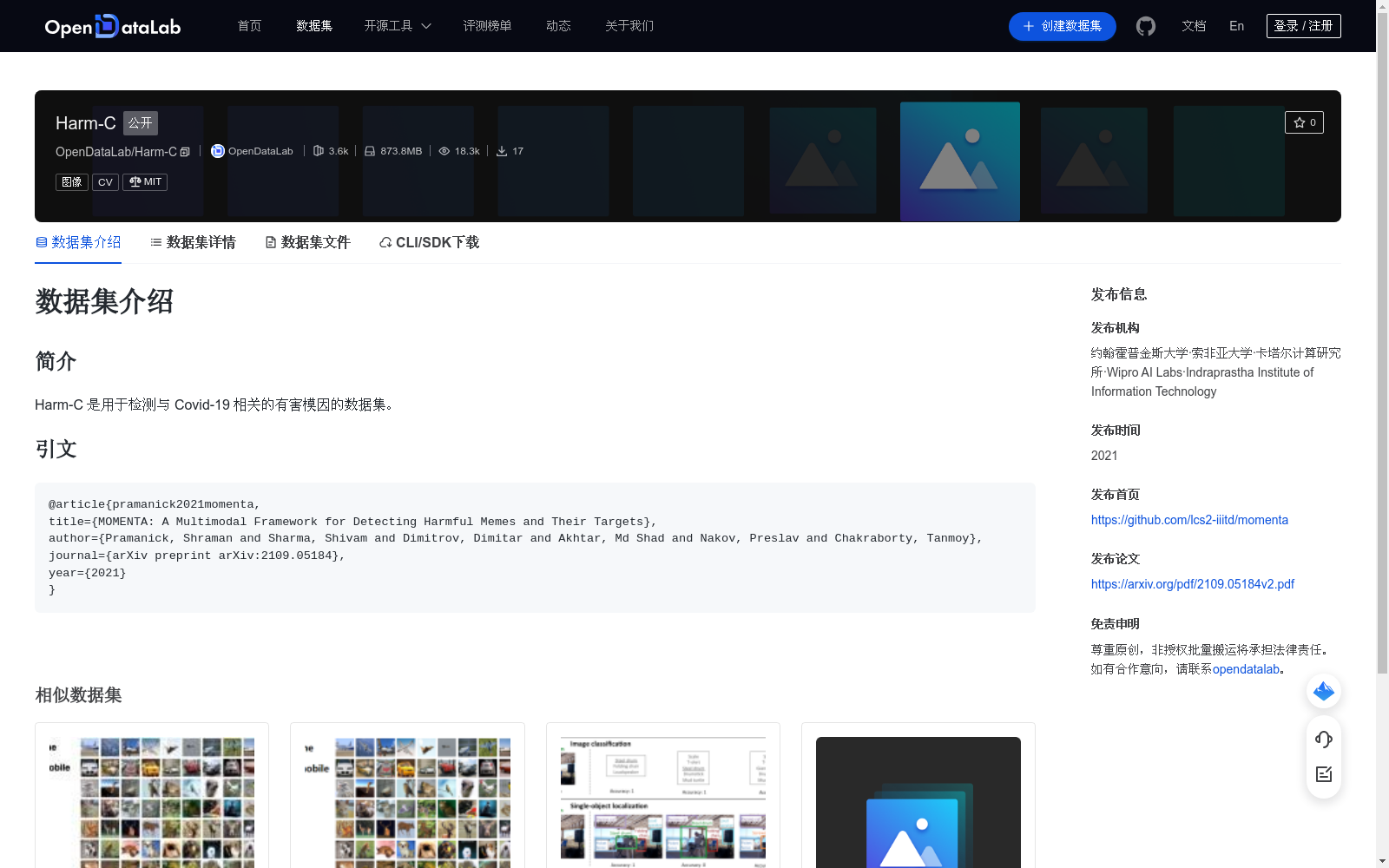Click the MIT license scale icon
This screenshot has width=1389, height=868.
pos(135,181)
